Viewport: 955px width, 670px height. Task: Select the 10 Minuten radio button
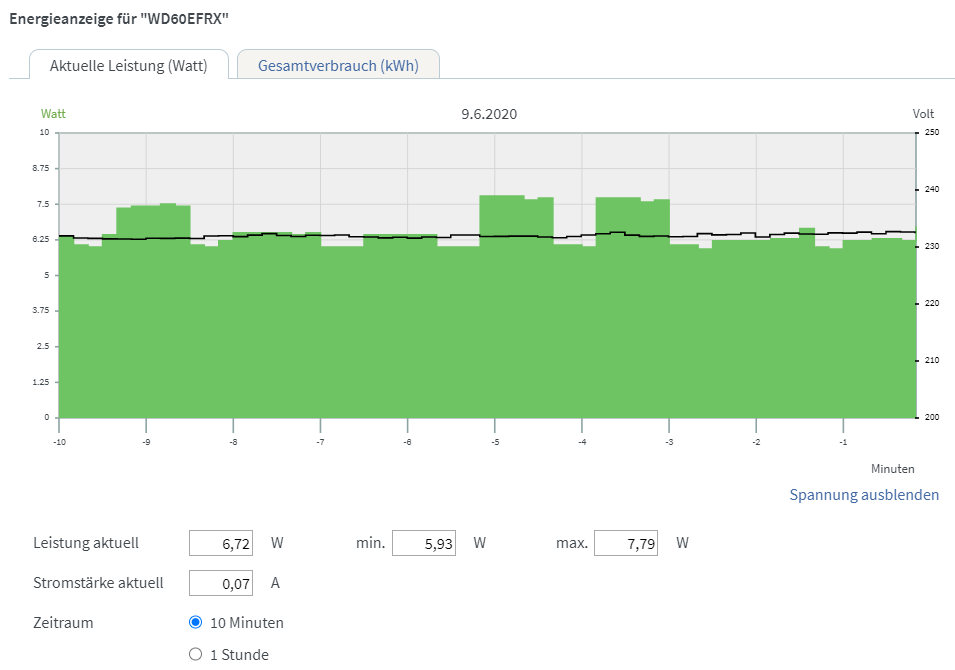pyautogui.click(x=196, y=622)
